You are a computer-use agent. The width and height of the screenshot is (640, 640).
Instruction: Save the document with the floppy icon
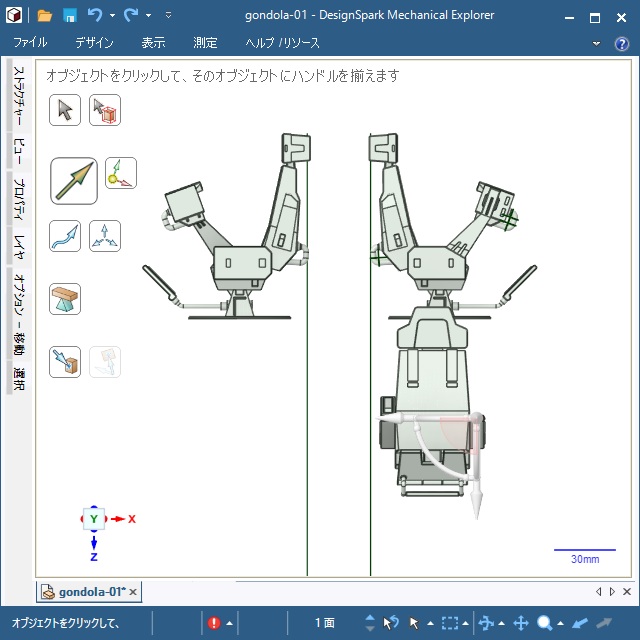point(70,16)
